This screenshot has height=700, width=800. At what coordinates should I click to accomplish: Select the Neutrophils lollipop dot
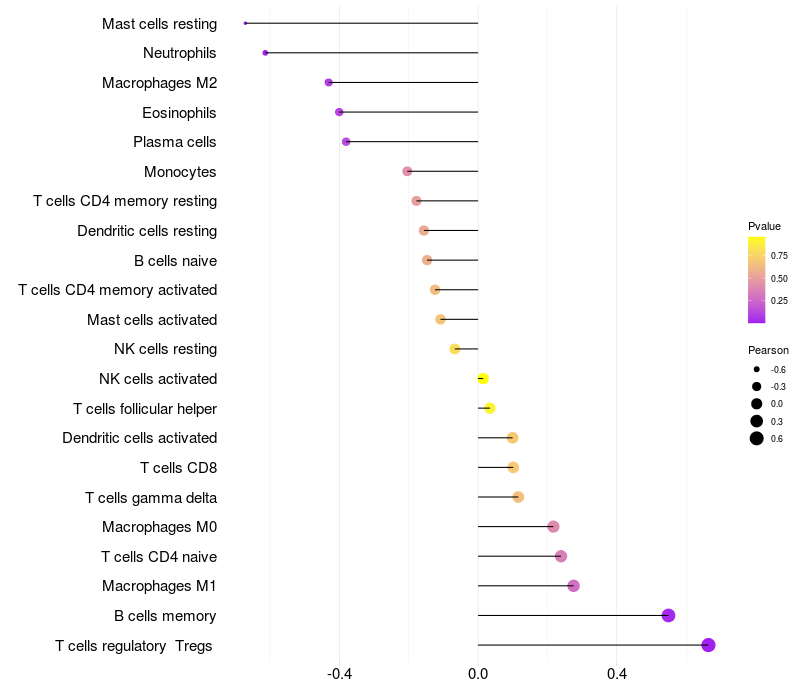(265, 53)
